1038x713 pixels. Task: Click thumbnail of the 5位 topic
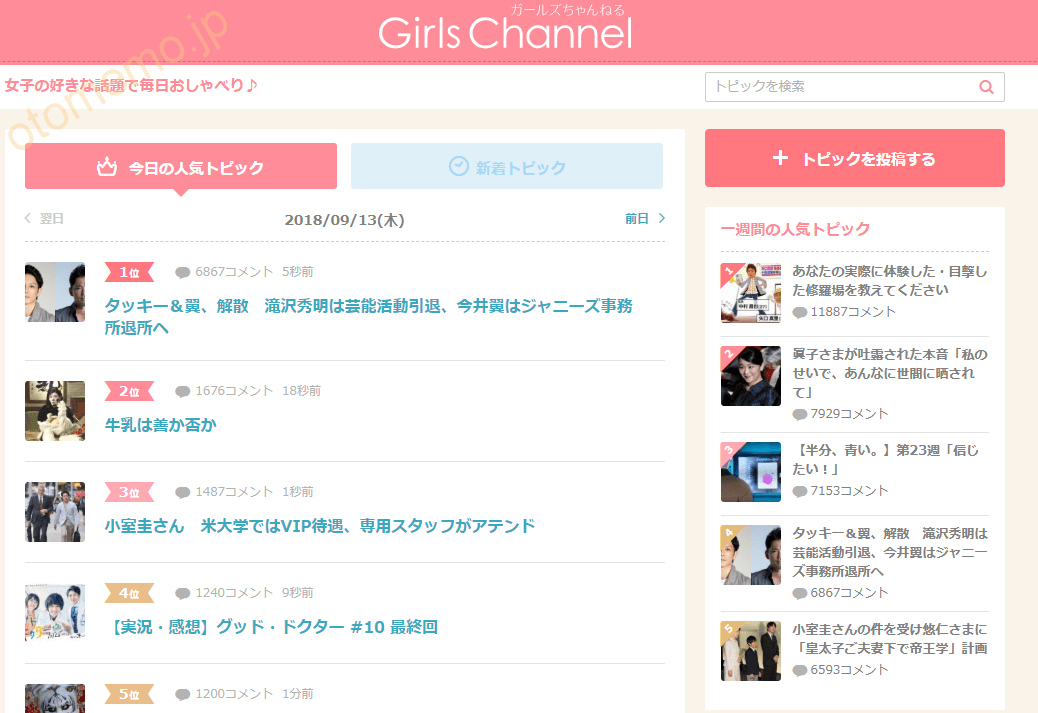pyautogui.click(x=55, y=698)
